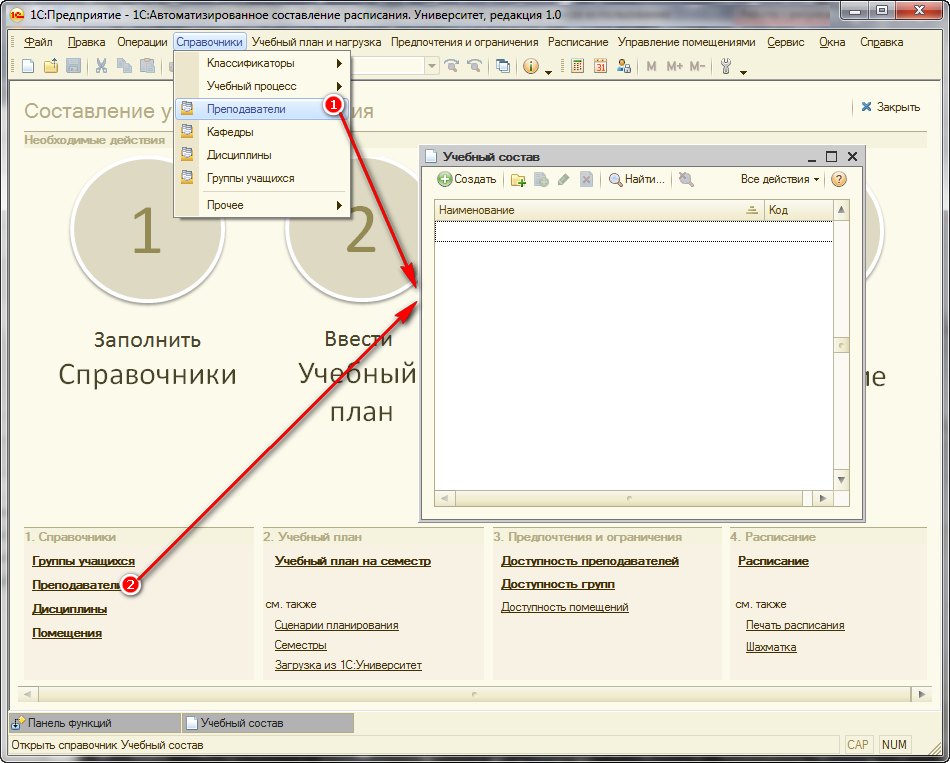This screenshot has height=763, width=950.
Task: Open Учебный план на семестр link
Action: pos(353,561)
